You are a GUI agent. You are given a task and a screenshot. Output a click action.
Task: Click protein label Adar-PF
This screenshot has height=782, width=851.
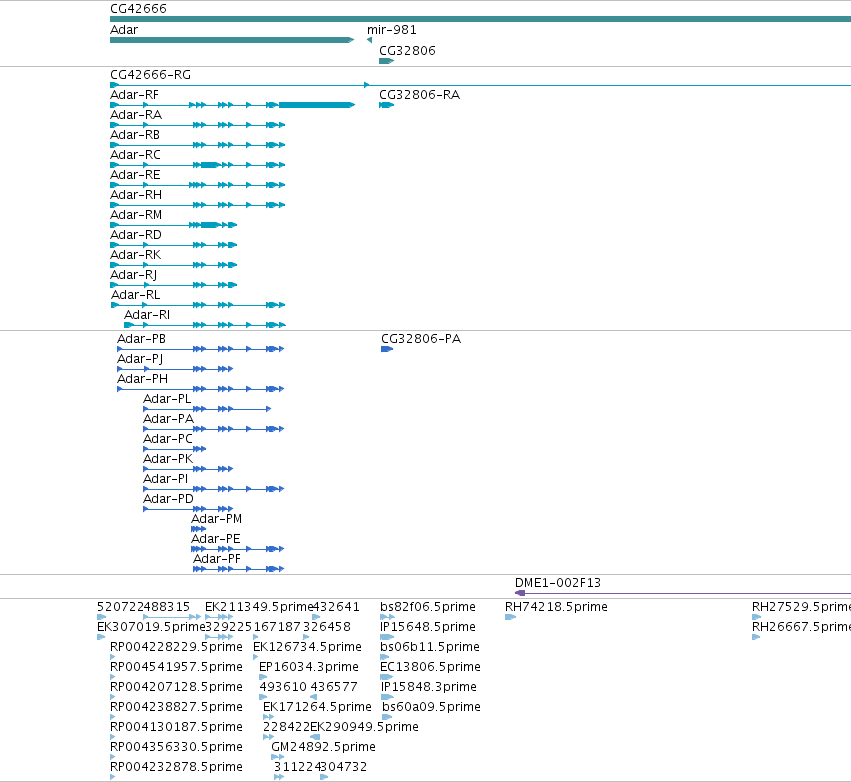217,560
